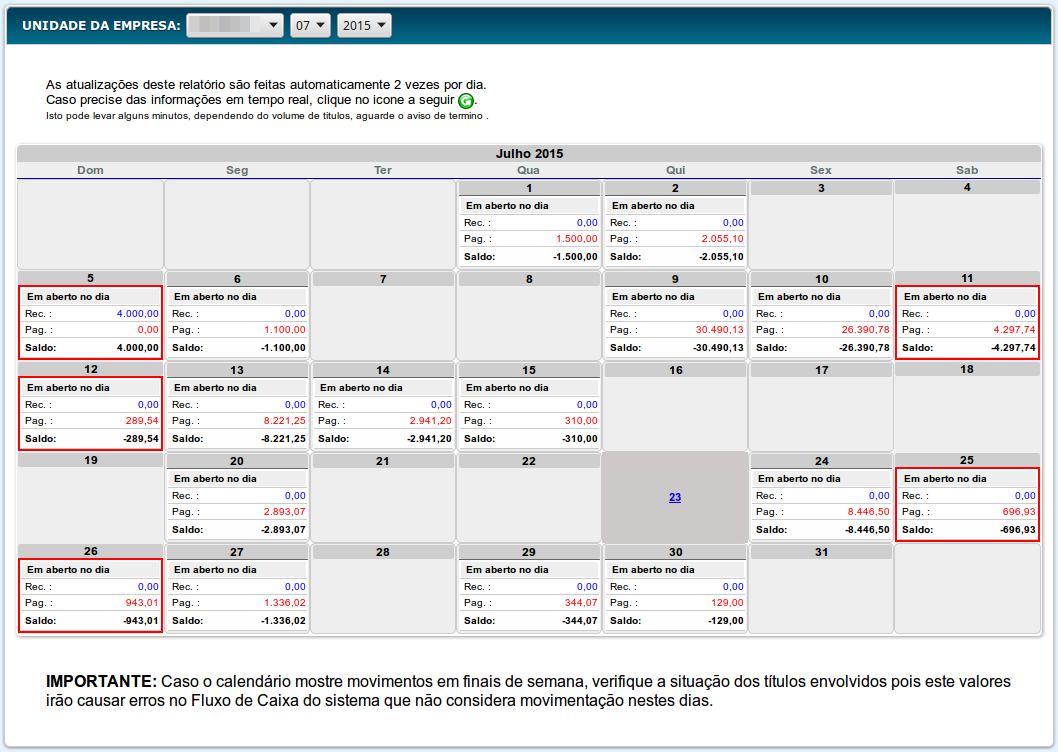Click the 129,00 Pag. value on day 30
Viewport: 1058px width, 752px height.
727,603
